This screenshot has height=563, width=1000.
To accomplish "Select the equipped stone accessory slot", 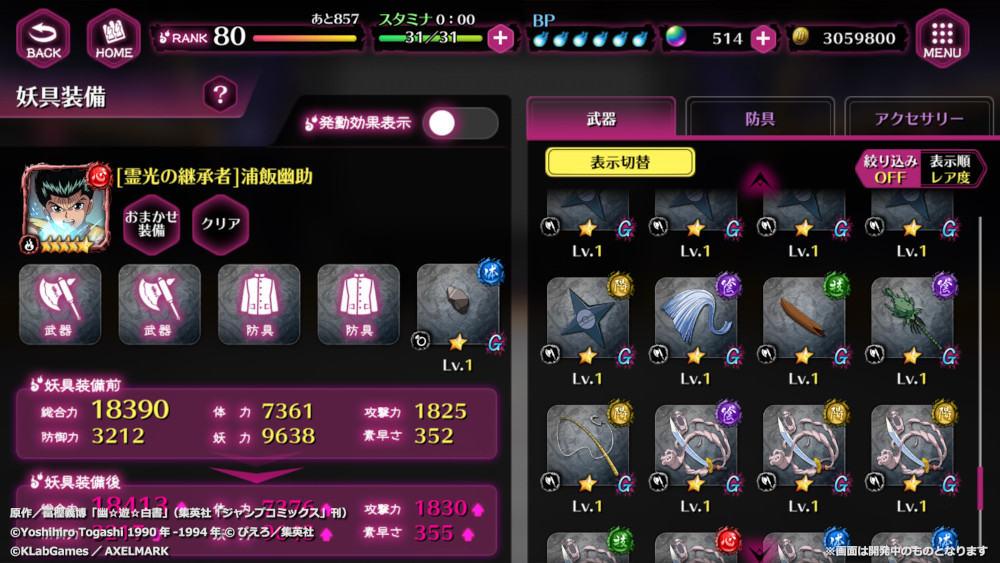I will (458, 306).
